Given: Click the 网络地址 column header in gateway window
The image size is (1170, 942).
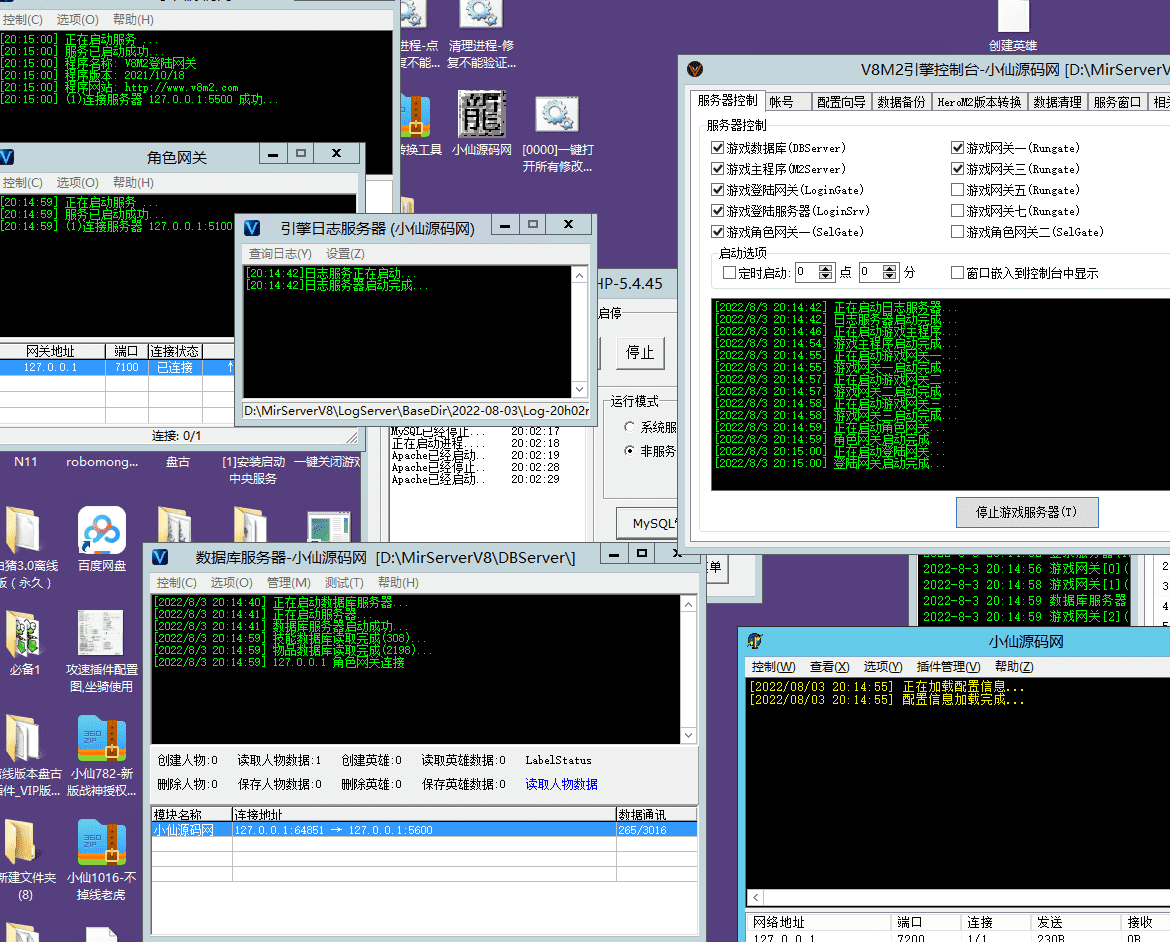Looking at the screenshot, I should pos(819,922).
